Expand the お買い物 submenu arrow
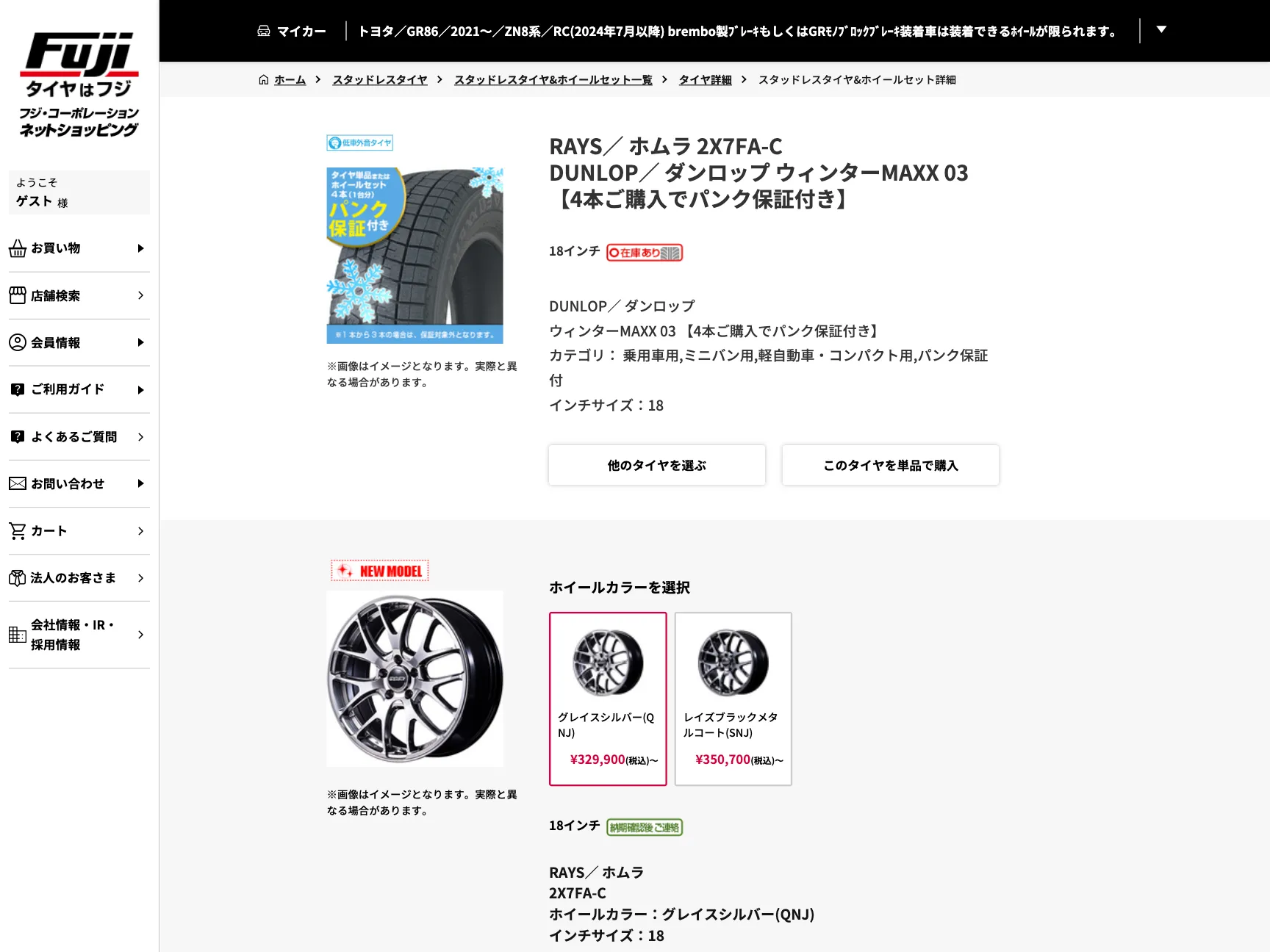 coord(140,248)
